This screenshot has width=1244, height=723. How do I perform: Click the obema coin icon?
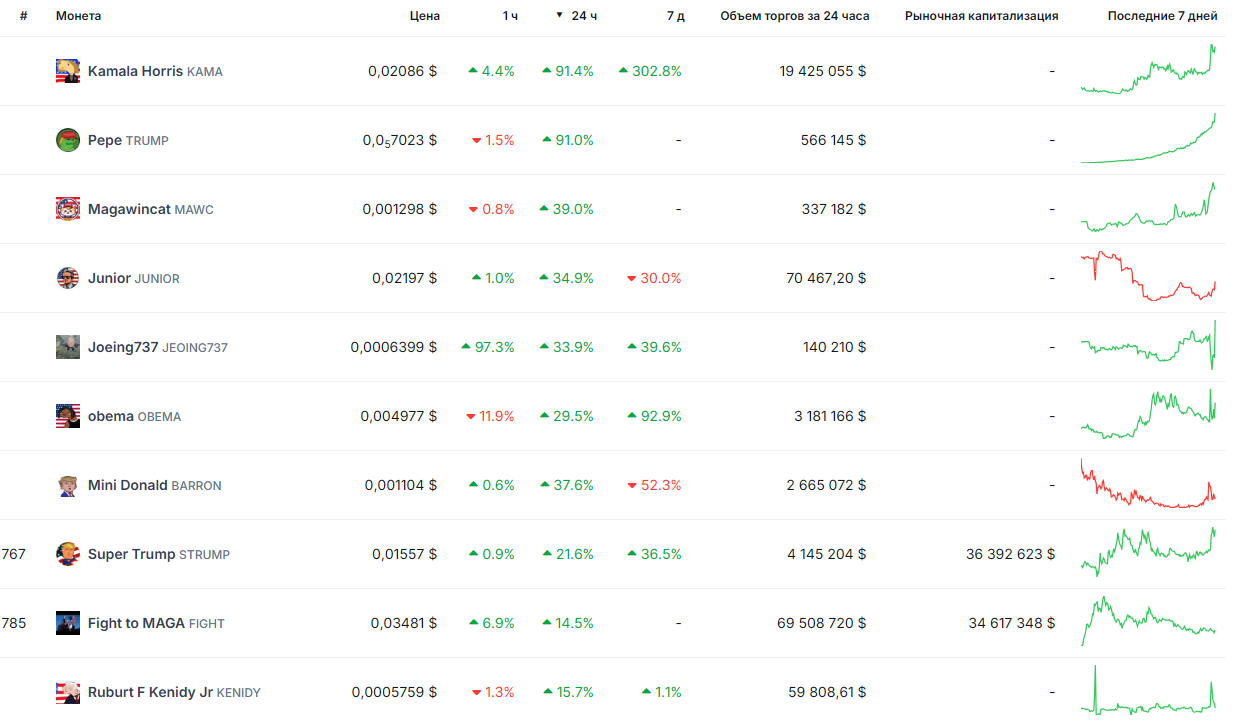point(68,416)
